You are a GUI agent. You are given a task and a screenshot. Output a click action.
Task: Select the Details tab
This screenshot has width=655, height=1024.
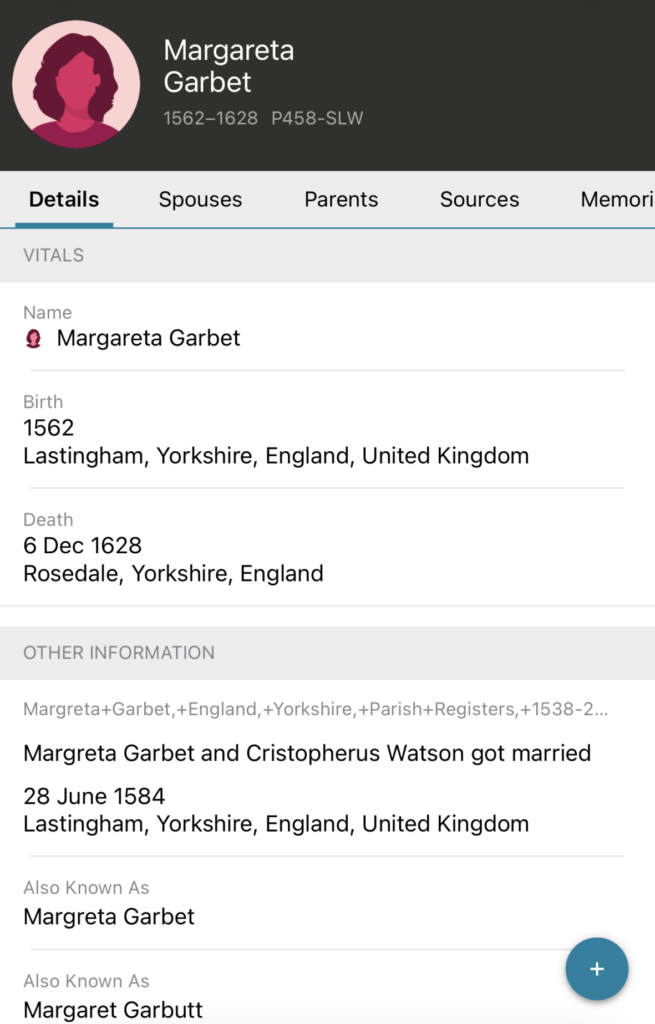click(64, 199)
